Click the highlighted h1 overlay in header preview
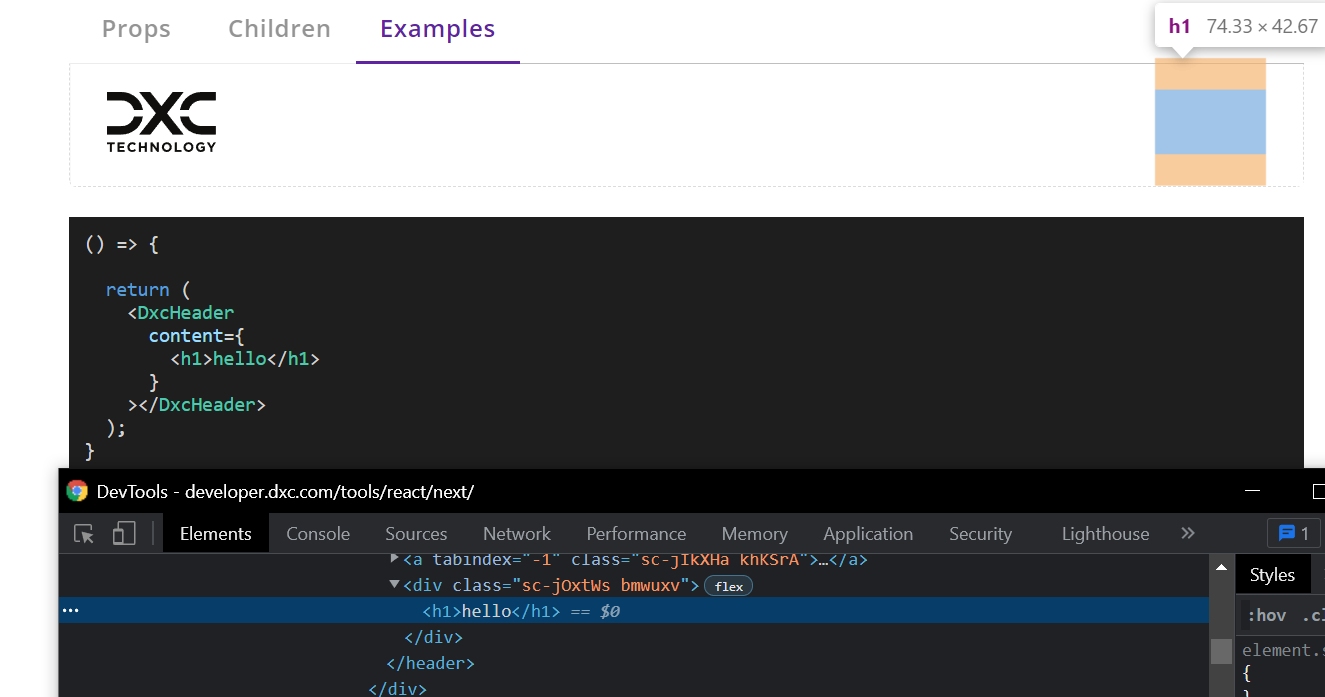 pyautogui.click(x=1210, y=122)
